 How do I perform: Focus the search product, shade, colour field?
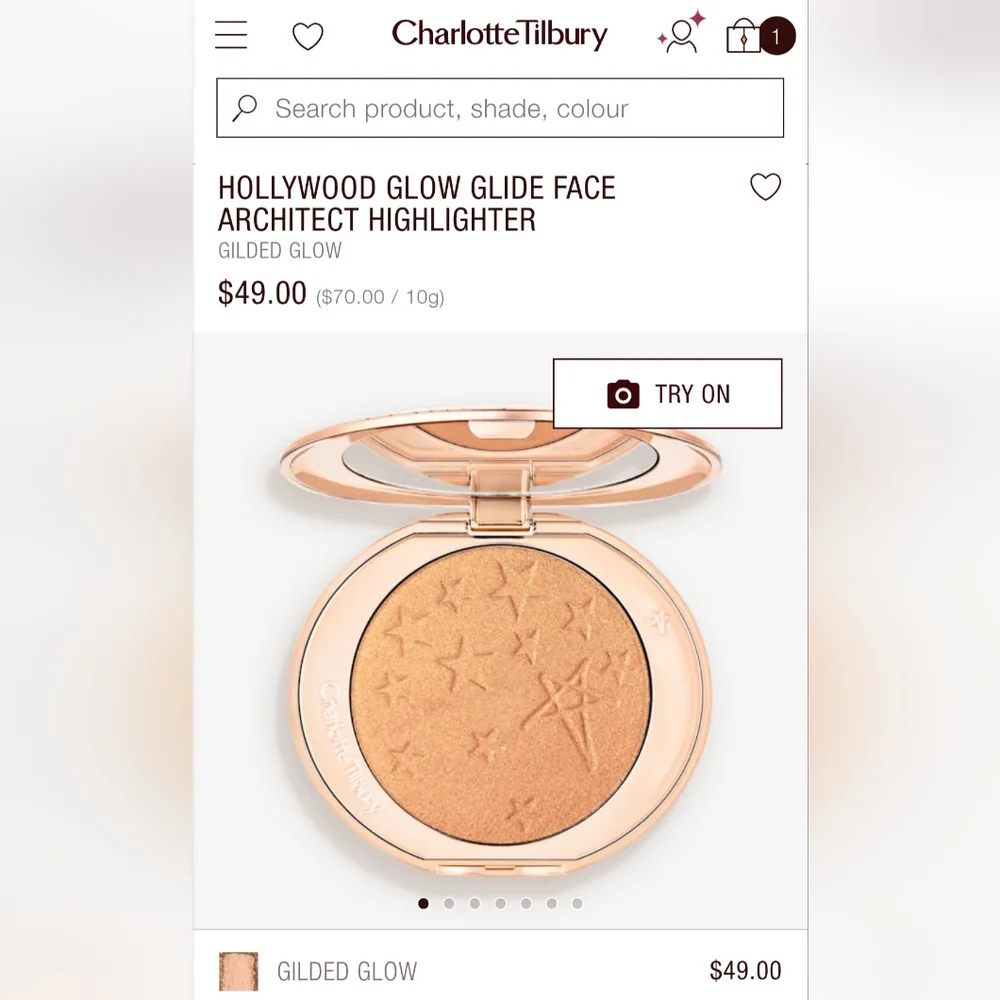click(500, 108)
